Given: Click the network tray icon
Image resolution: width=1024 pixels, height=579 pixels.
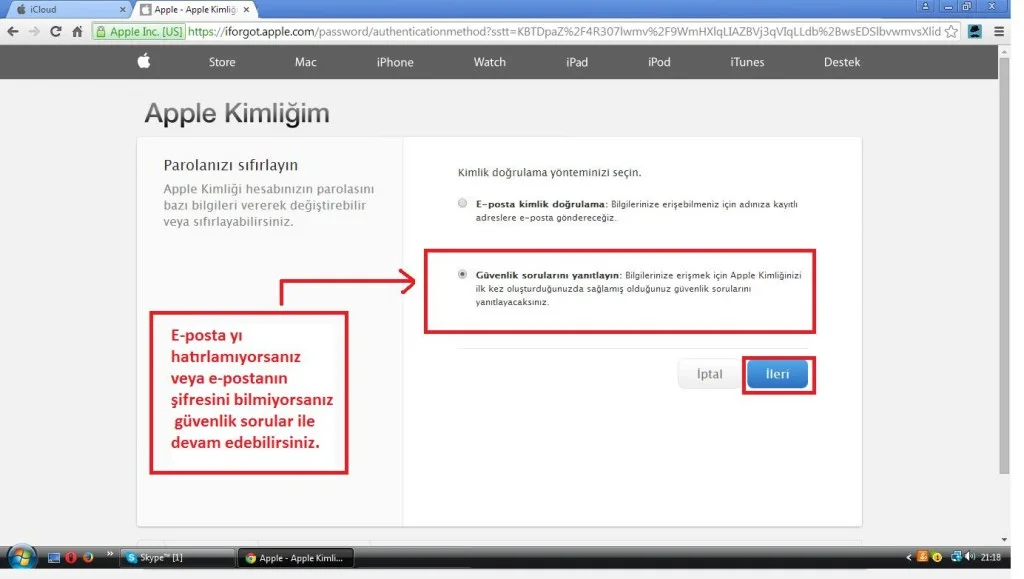Looking at the screenshot, I should click(x=956, y=557).
